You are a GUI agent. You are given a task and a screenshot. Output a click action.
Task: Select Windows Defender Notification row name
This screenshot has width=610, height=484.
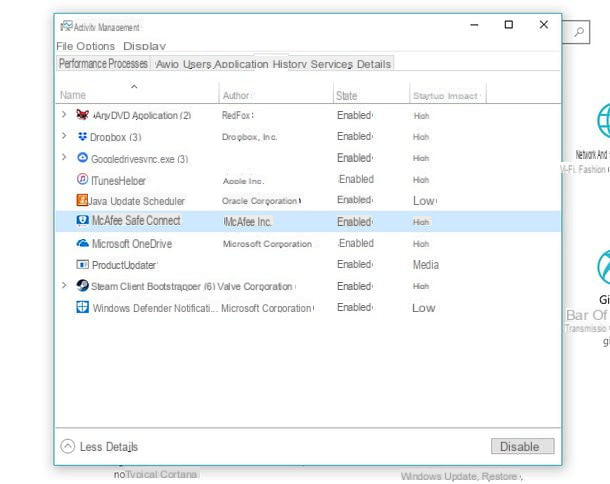[155, 308]
